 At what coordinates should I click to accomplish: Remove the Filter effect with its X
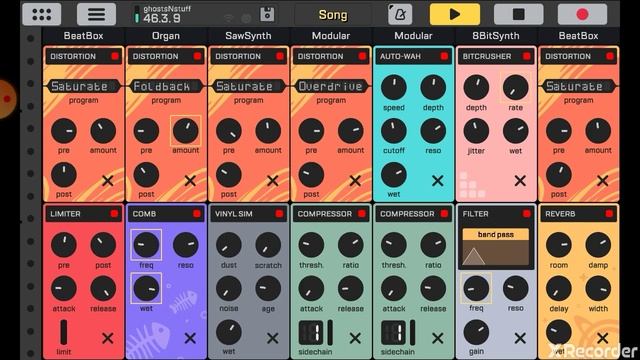520,338
